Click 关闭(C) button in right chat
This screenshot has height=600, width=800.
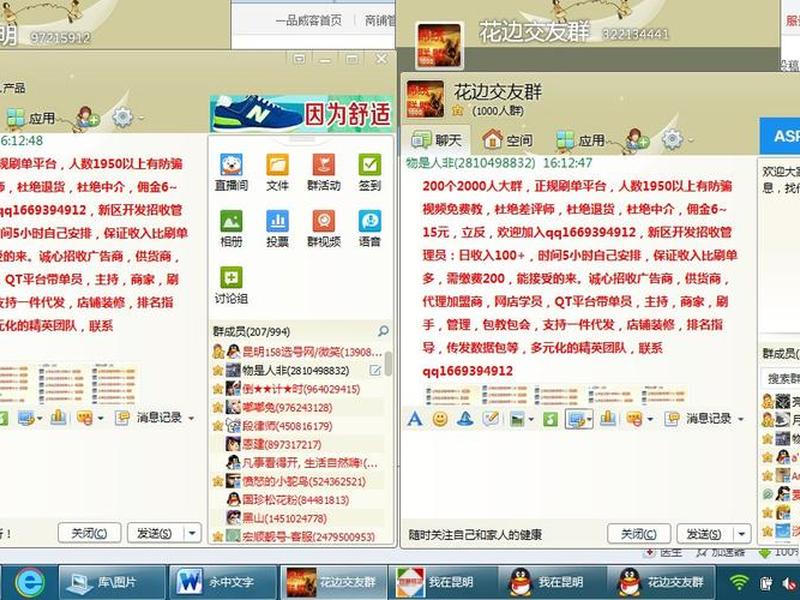(639, 534)
